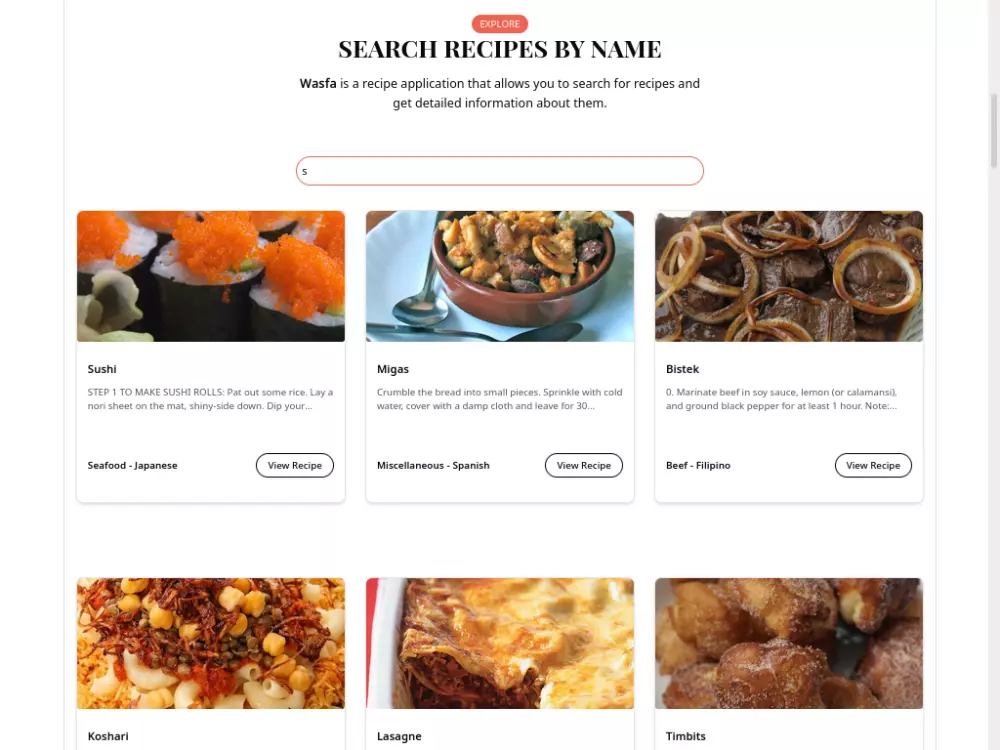Viewport: 1000px width, 750px height.
Task: Open the Bistek recipe with View Recipe
Action: pos(873,466)
